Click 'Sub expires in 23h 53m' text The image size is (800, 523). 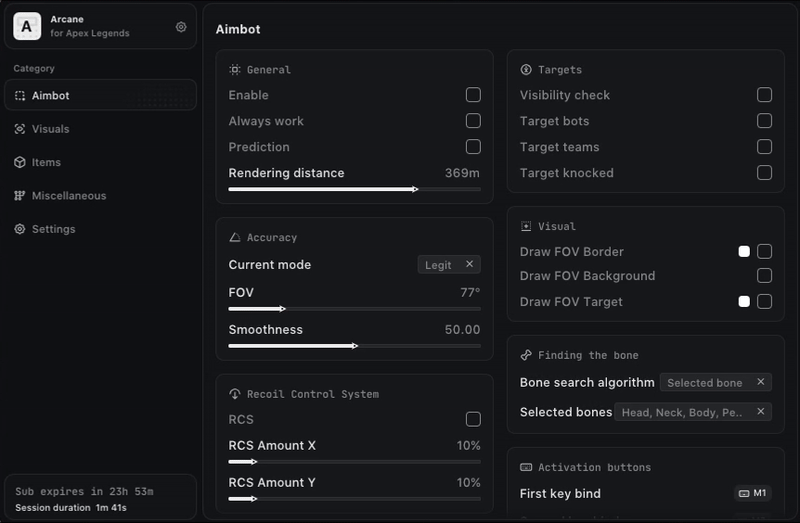coord(84,491)
